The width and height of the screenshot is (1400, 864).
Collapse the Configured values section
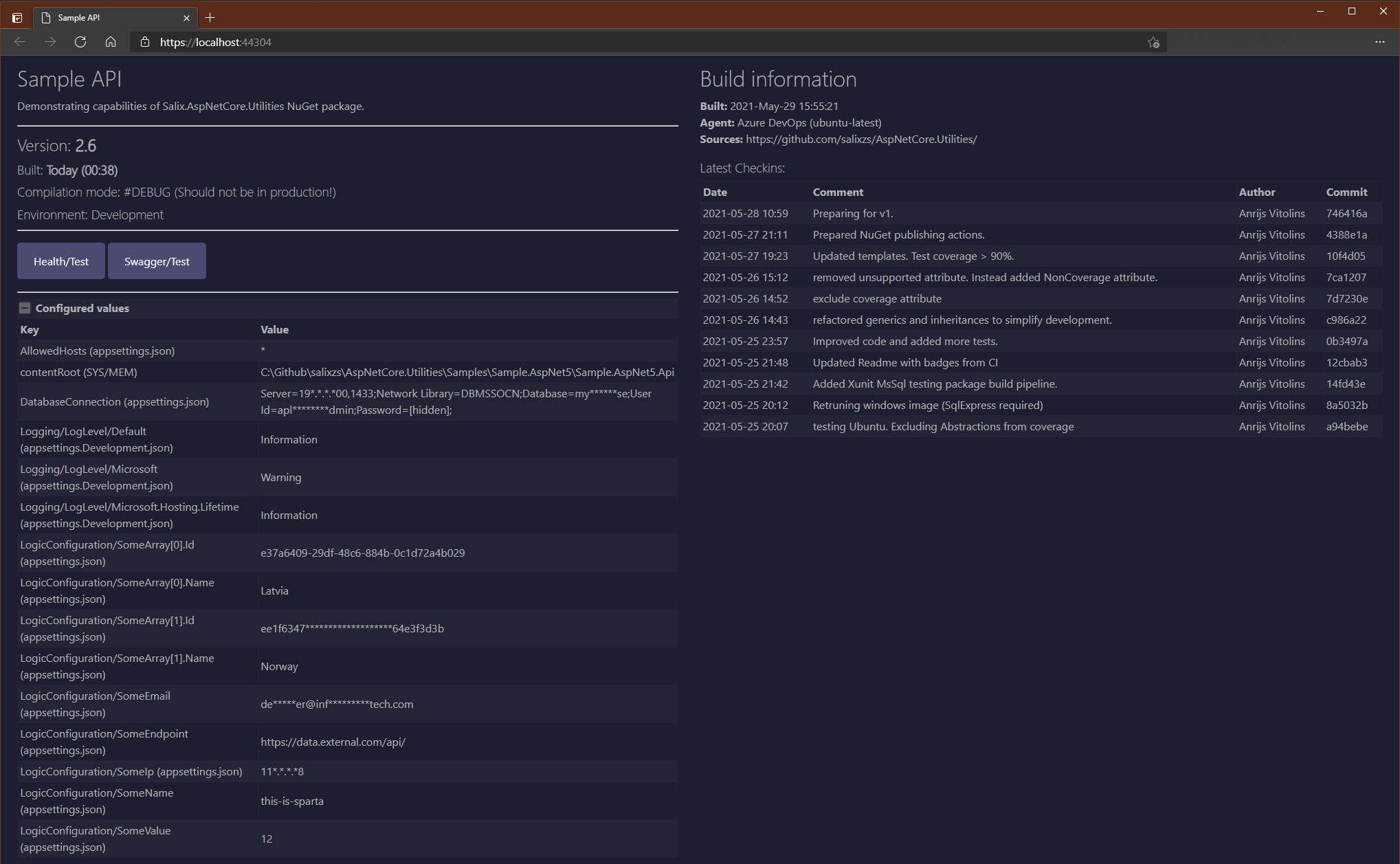[x=25, y=308]
